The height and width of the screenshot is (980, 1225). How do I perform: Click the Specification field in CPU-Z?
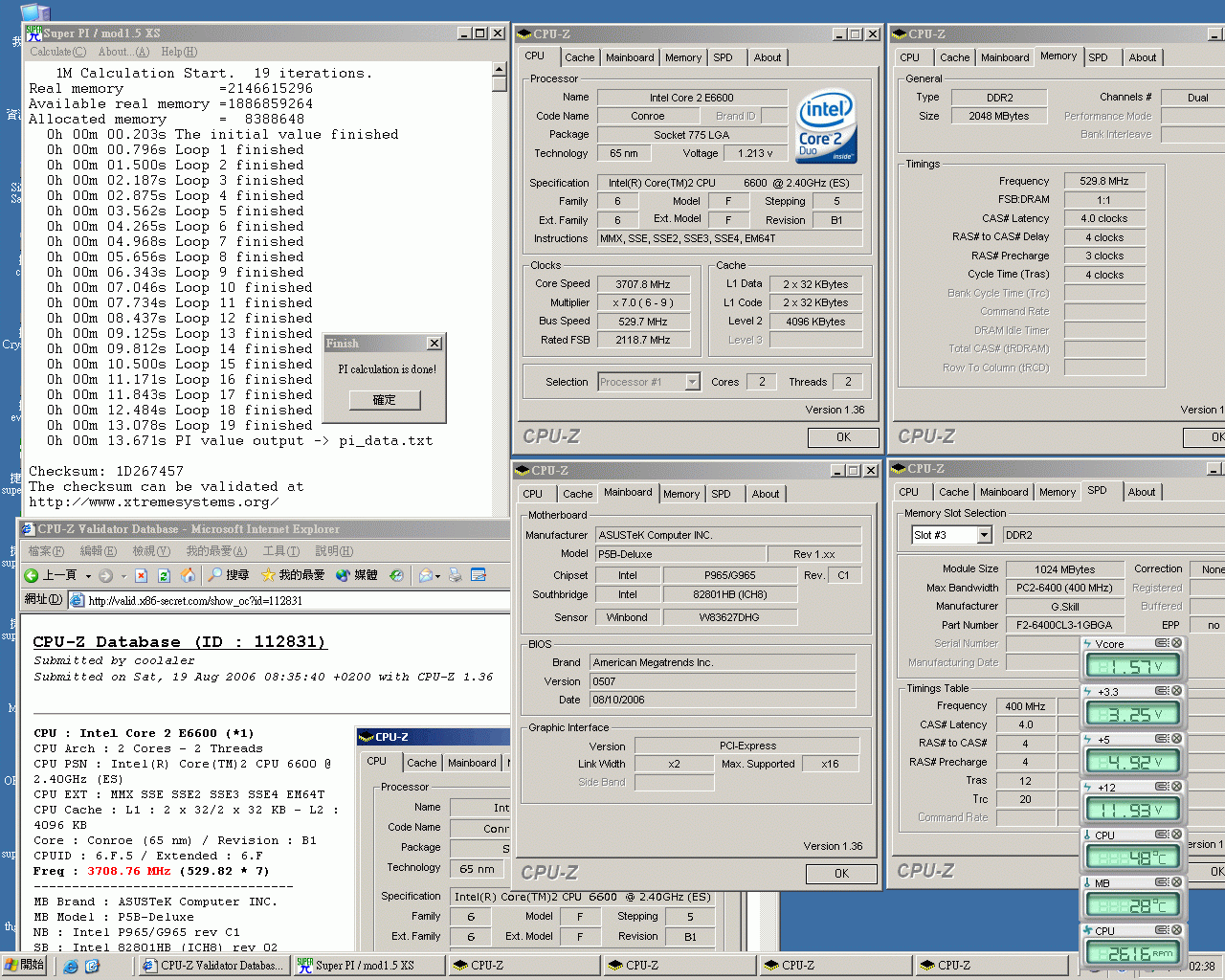729,183
